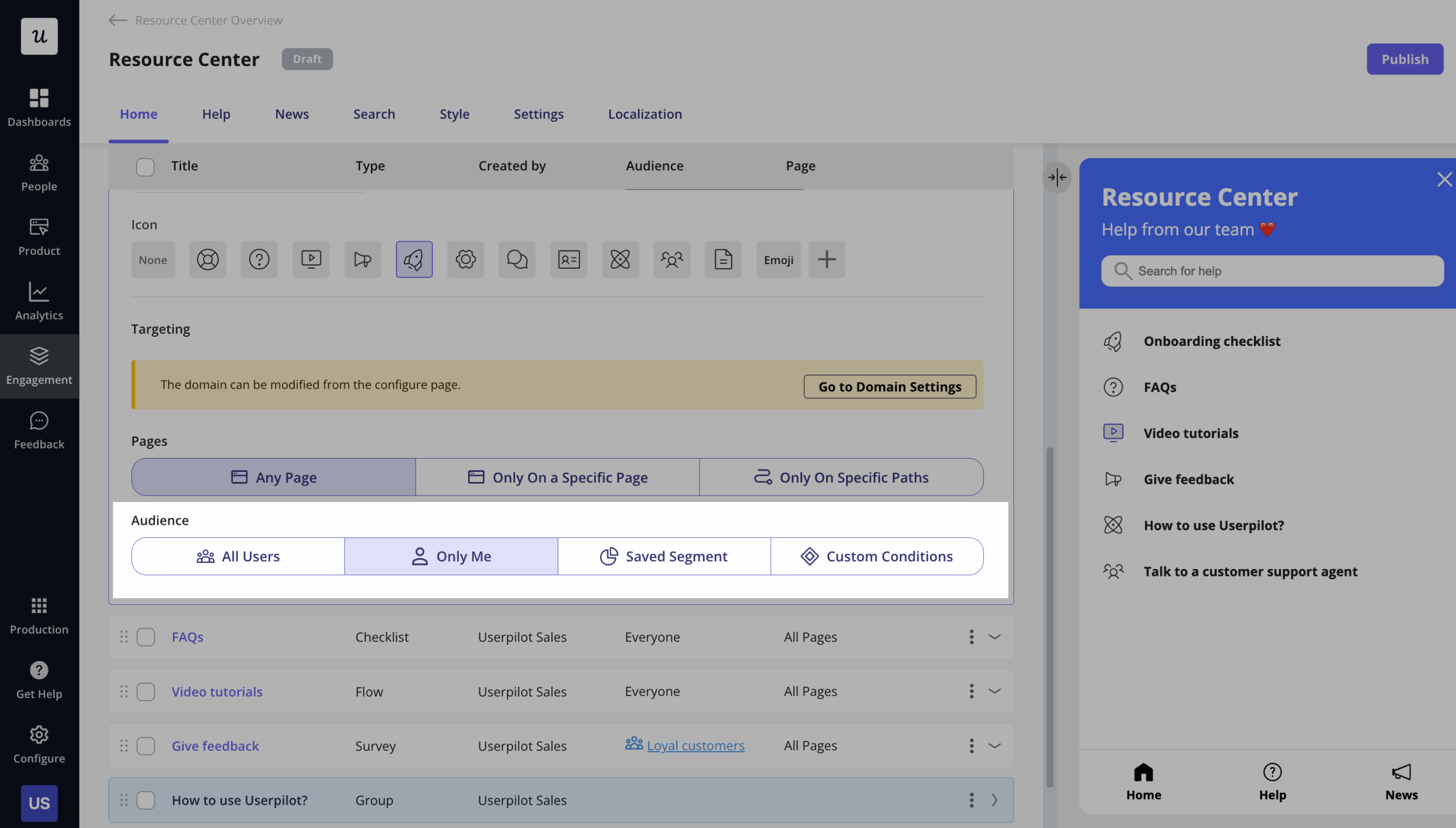Screen dimensions: 1456x828
Task: Expand the How to use Userpilot row
Action: point(994,800)
